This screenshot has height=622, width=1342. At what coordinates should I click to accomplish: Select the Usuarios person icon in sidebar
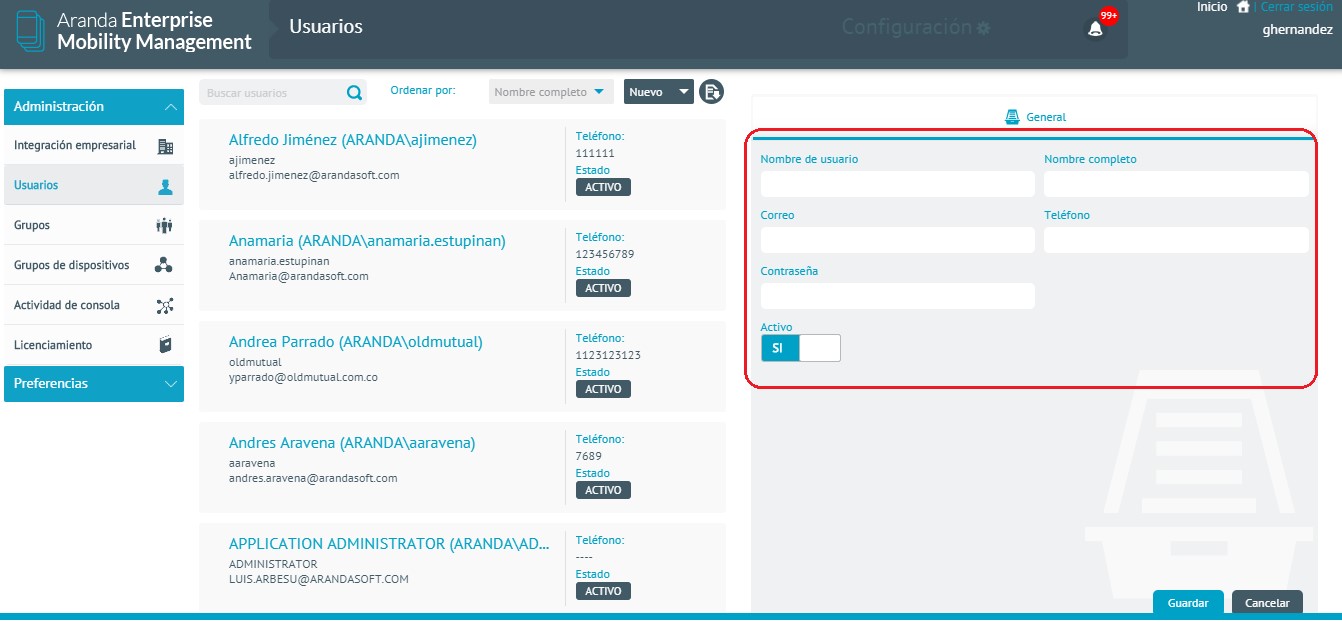tap(165, 186)
